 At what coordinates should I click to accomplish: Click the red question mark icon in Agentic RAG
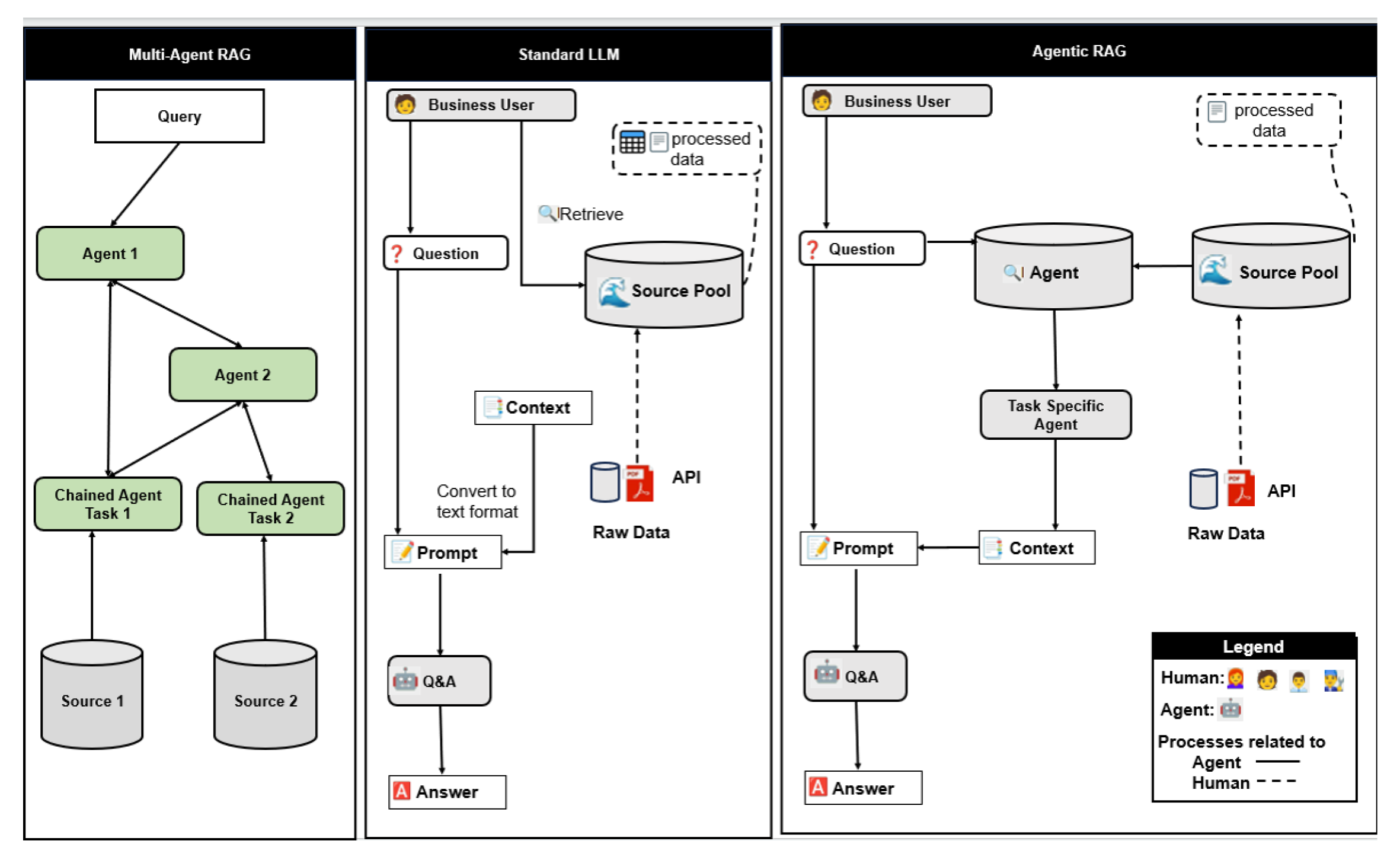point(813,250)
